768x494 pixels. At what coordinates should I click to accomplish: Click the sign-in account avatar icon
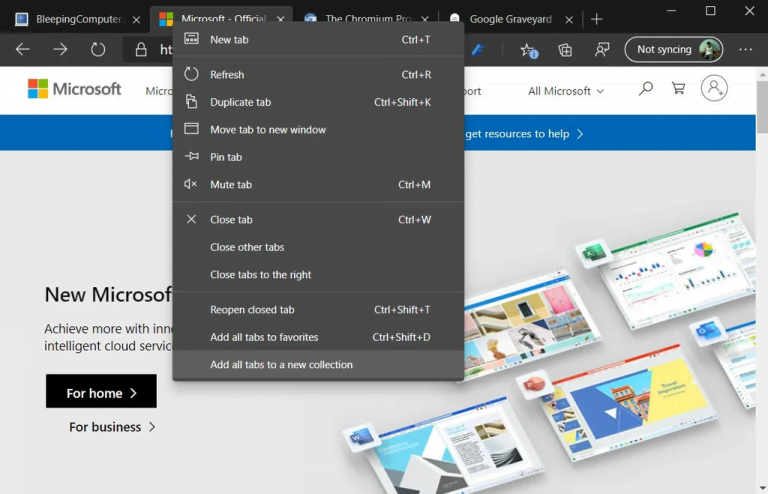714,88
